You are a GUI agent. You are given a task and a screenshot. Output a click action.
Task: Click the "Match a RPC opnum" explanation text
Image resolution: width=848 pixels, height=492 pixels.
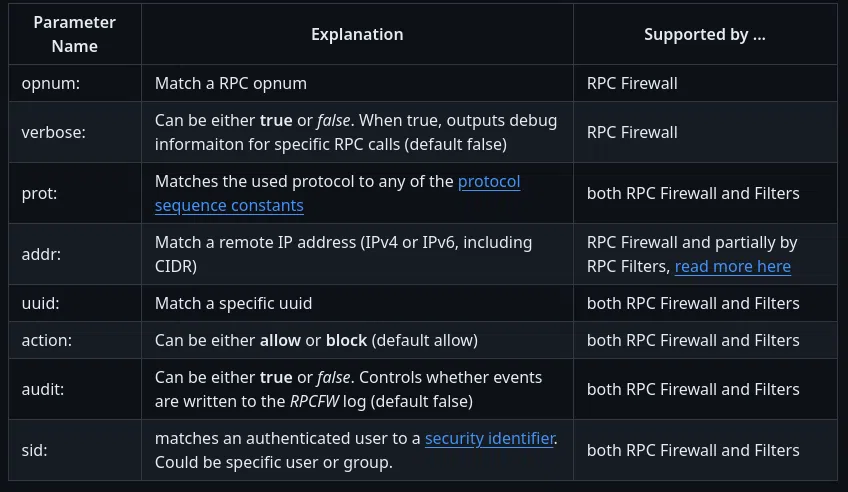tap(230, 83)
